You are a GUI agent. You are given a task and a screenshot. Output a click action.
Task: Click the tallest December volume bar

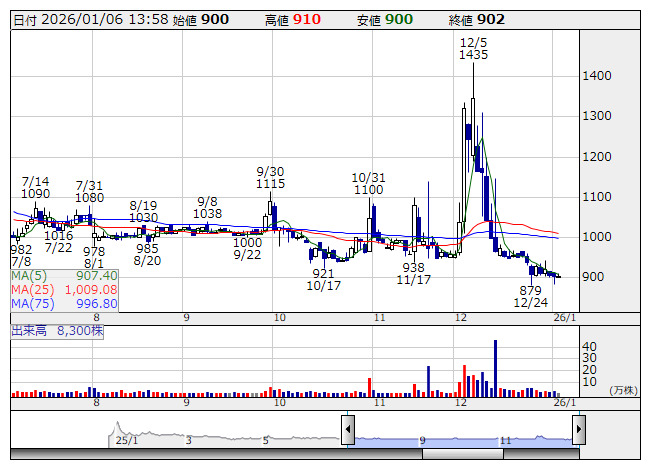coord(495,367)
